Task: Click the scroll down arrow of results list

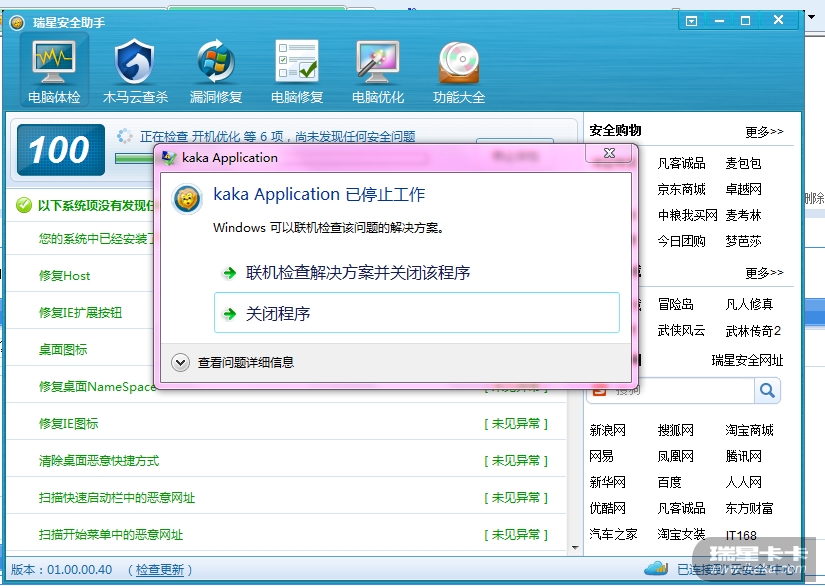Action: pyautogui.click(x=575, y=548)
